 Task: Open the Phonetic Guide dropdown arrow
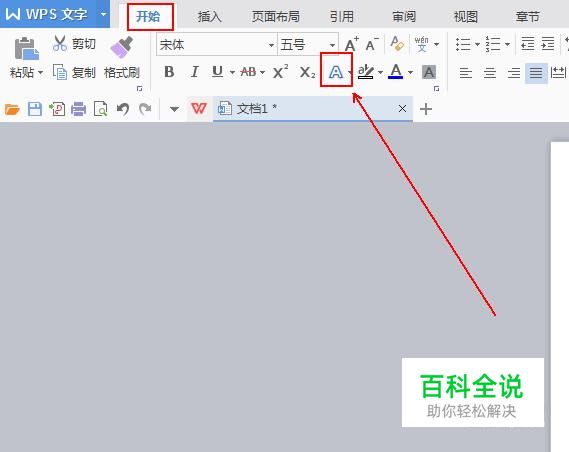(437, 45)
